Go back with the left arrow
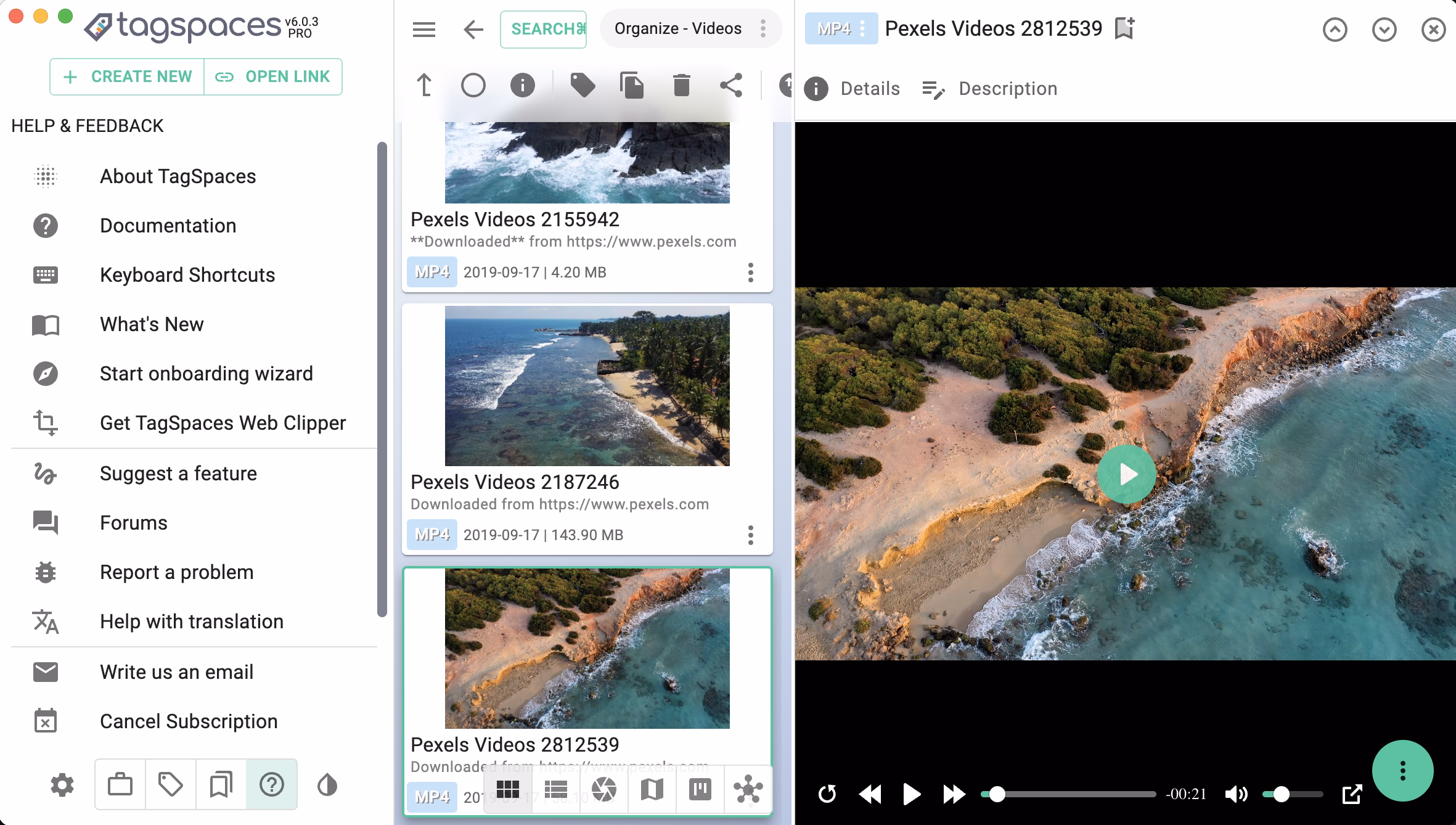The height and width of the screenshot is (825, 1456). 473,29
